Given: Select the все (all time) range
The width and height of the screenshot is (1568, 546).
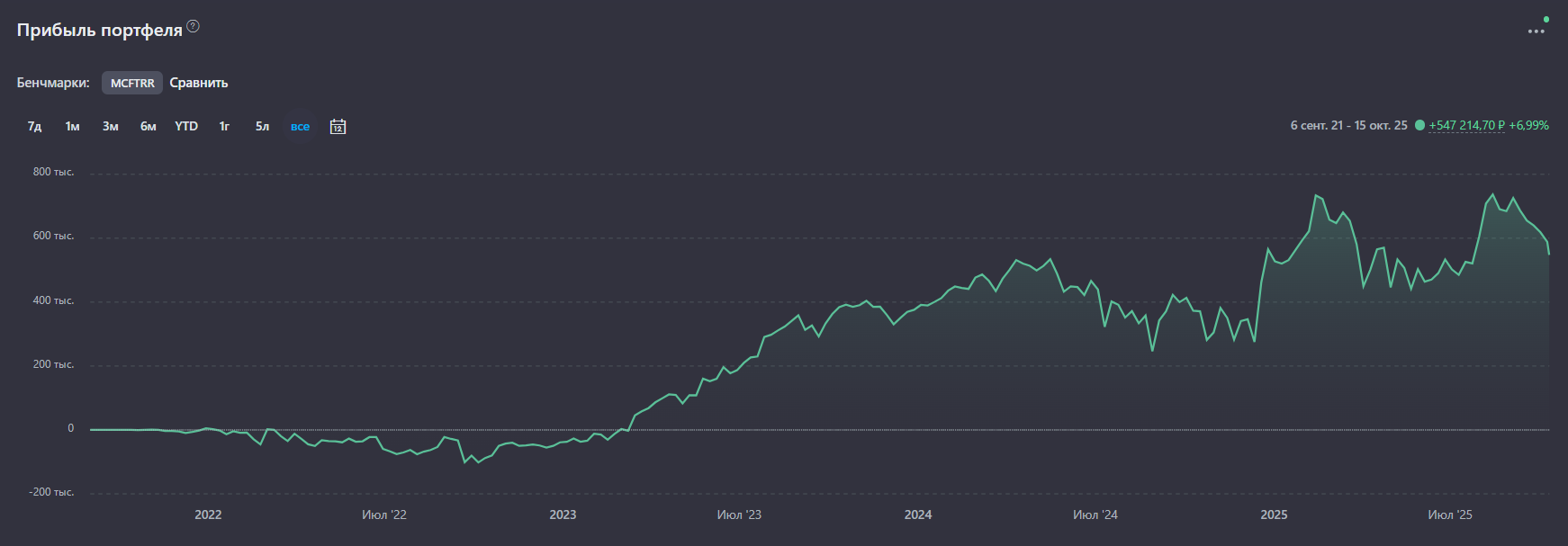Looking at the screenshot, I should (300, 127).
